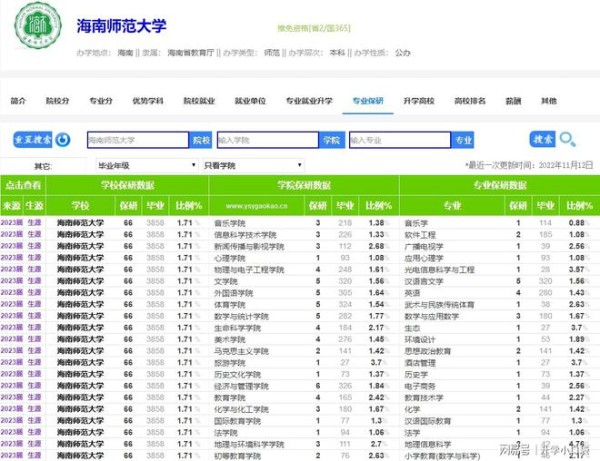Click the 学院 button beside college input
The height and width of the screenshot is (461, 600).
pos(332,140)
